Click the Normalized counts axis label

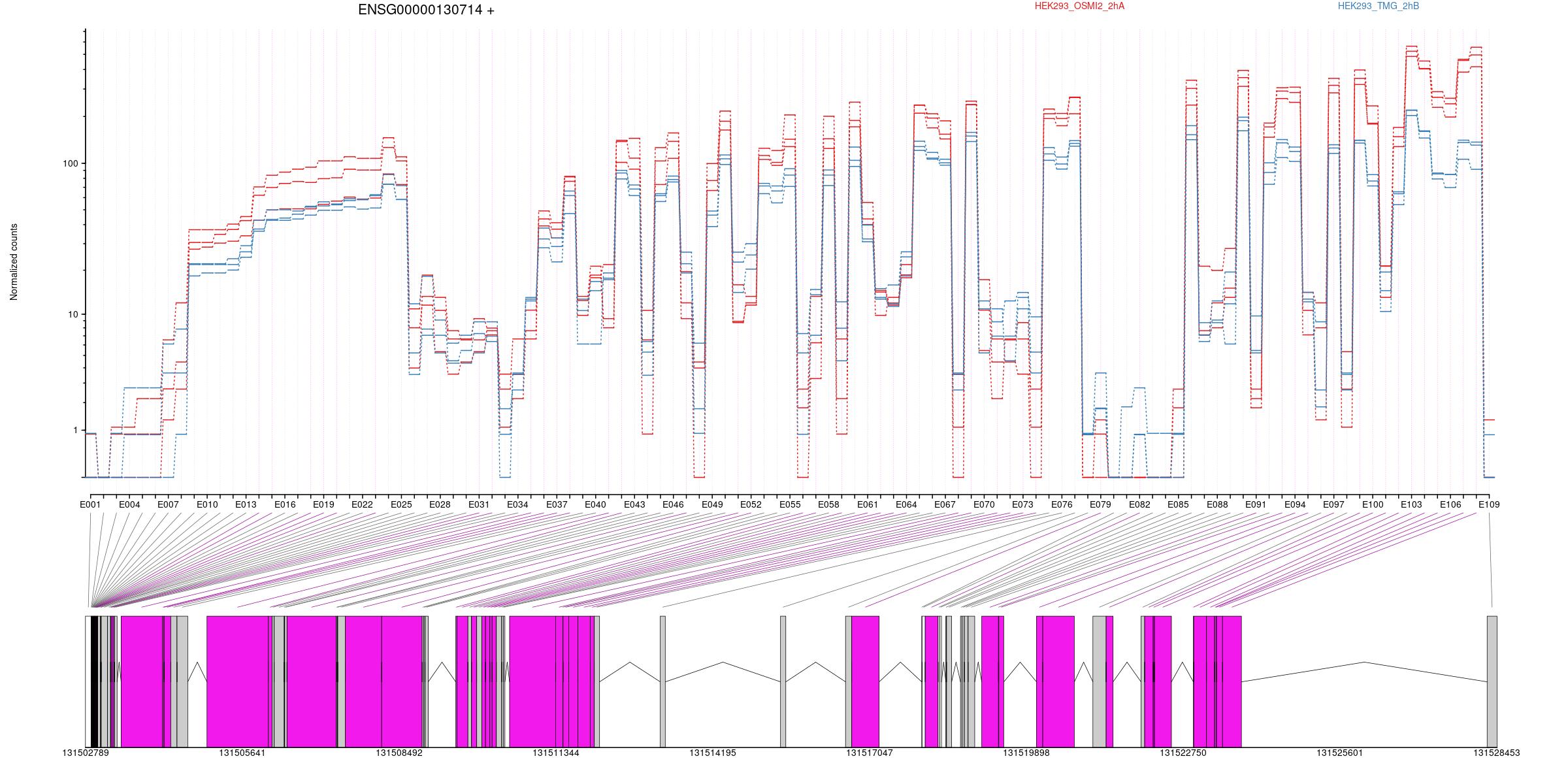pos(14,262)
